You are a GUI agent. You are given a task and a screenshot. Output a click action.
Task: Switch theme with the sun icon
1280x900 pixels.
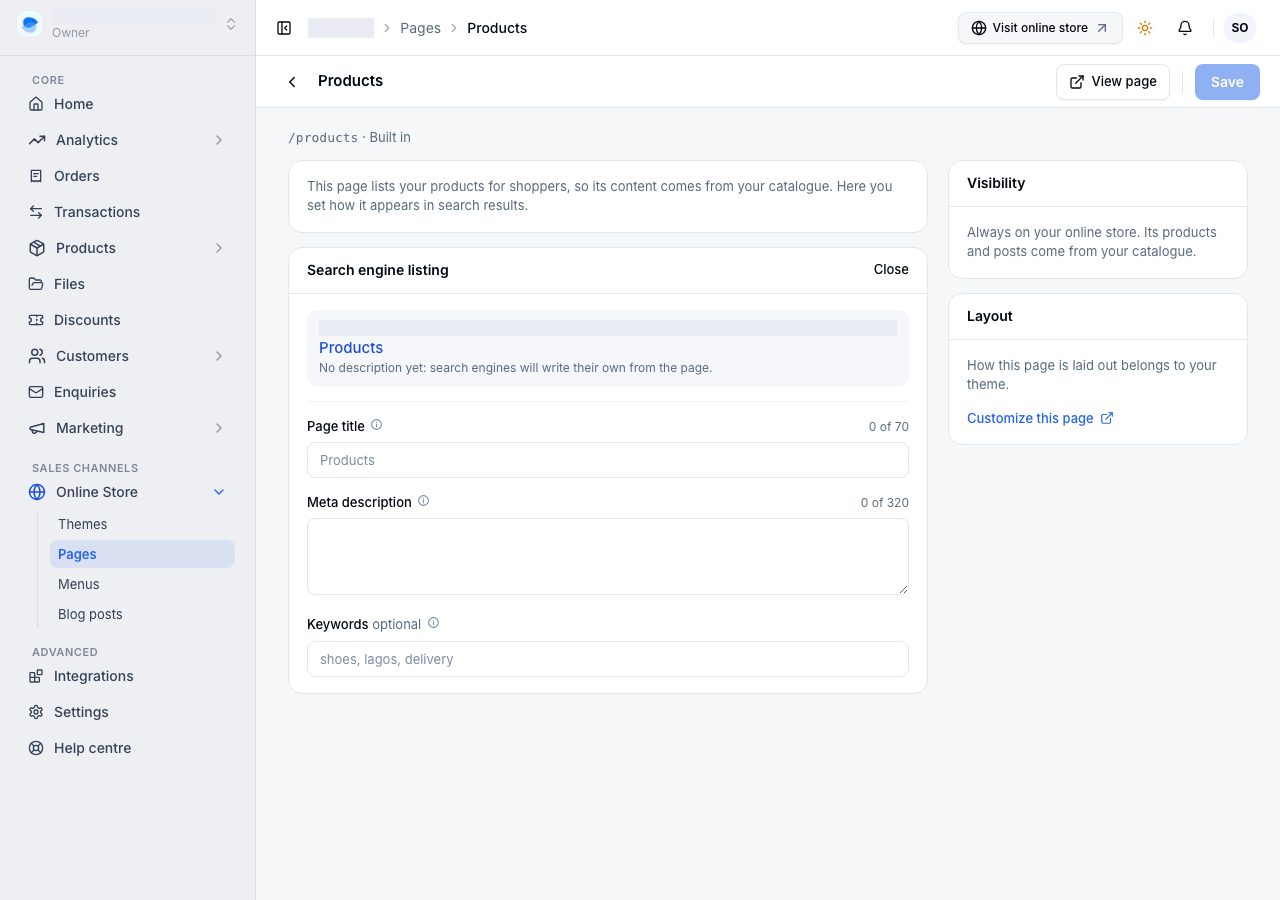(1145, 28)
